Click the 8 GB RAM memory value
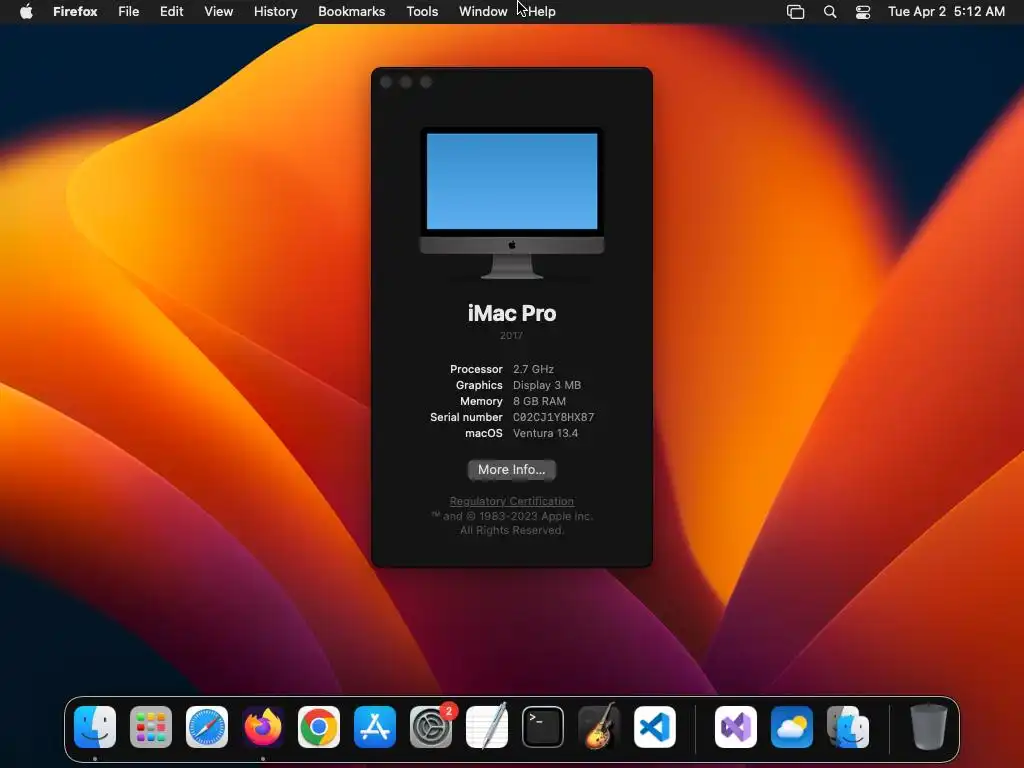This screenshot has width=1024, height=768. tap(539, 401)
